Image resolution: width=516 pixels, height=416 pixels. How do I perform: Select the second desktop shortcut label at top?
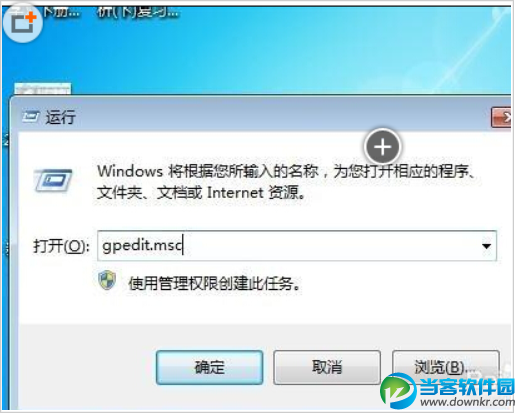pos(138,13)
